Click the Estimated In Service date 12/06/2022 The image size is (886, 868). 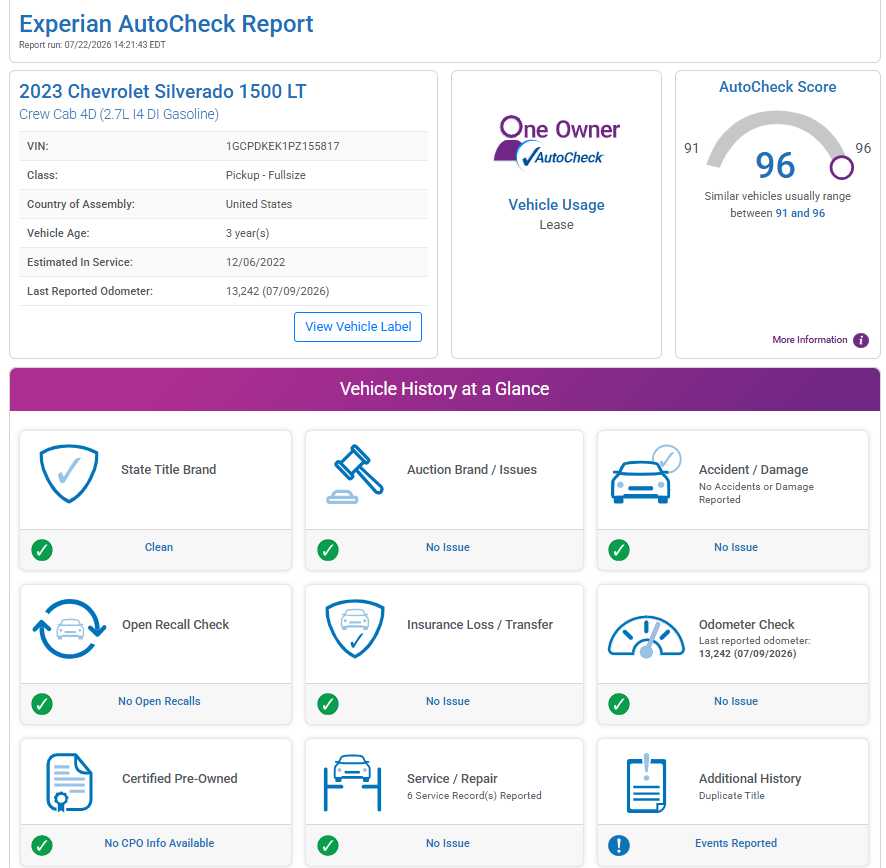(x=255, y=262)
